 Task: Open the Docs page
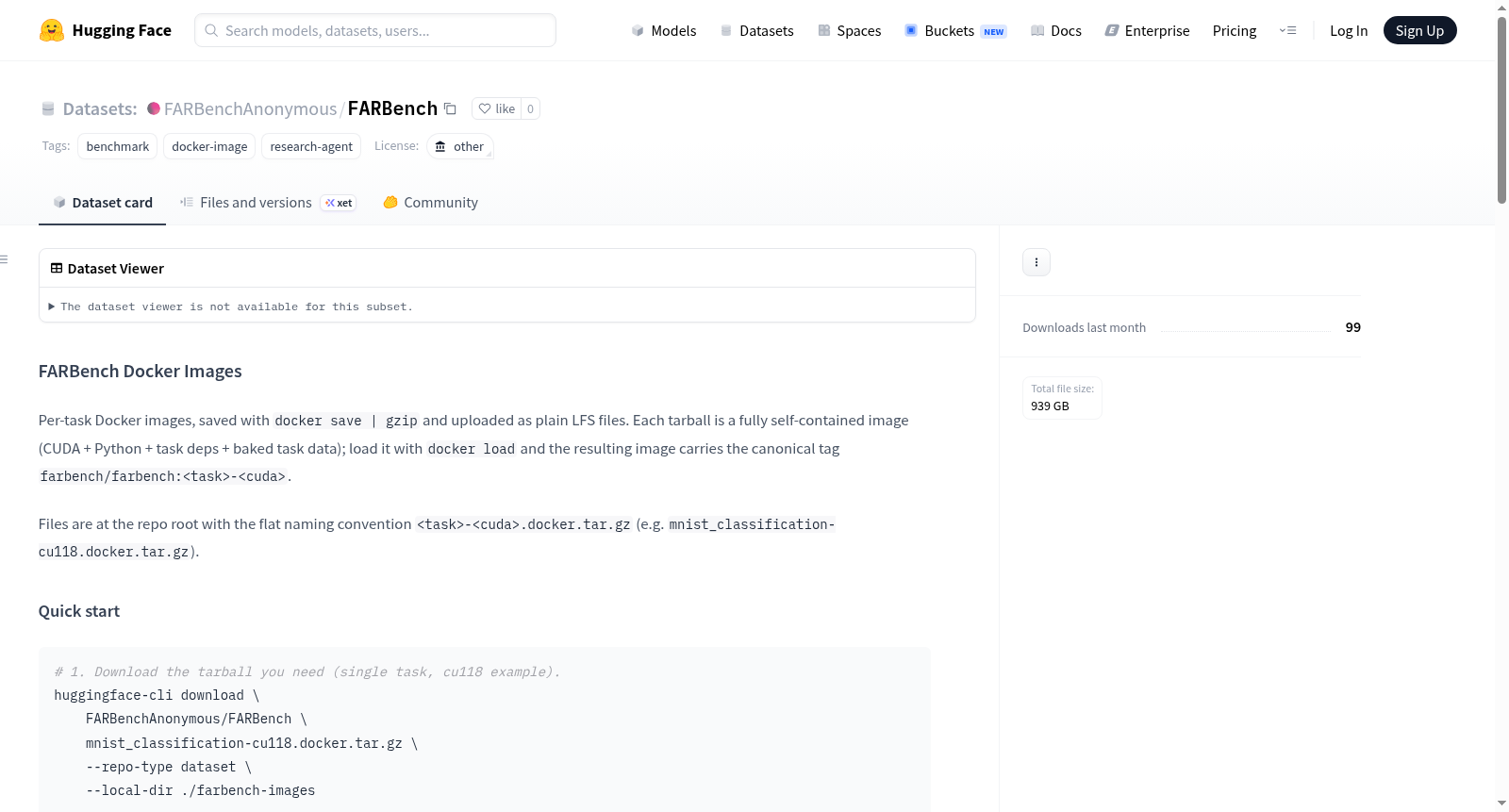[x=1056, y=30]
